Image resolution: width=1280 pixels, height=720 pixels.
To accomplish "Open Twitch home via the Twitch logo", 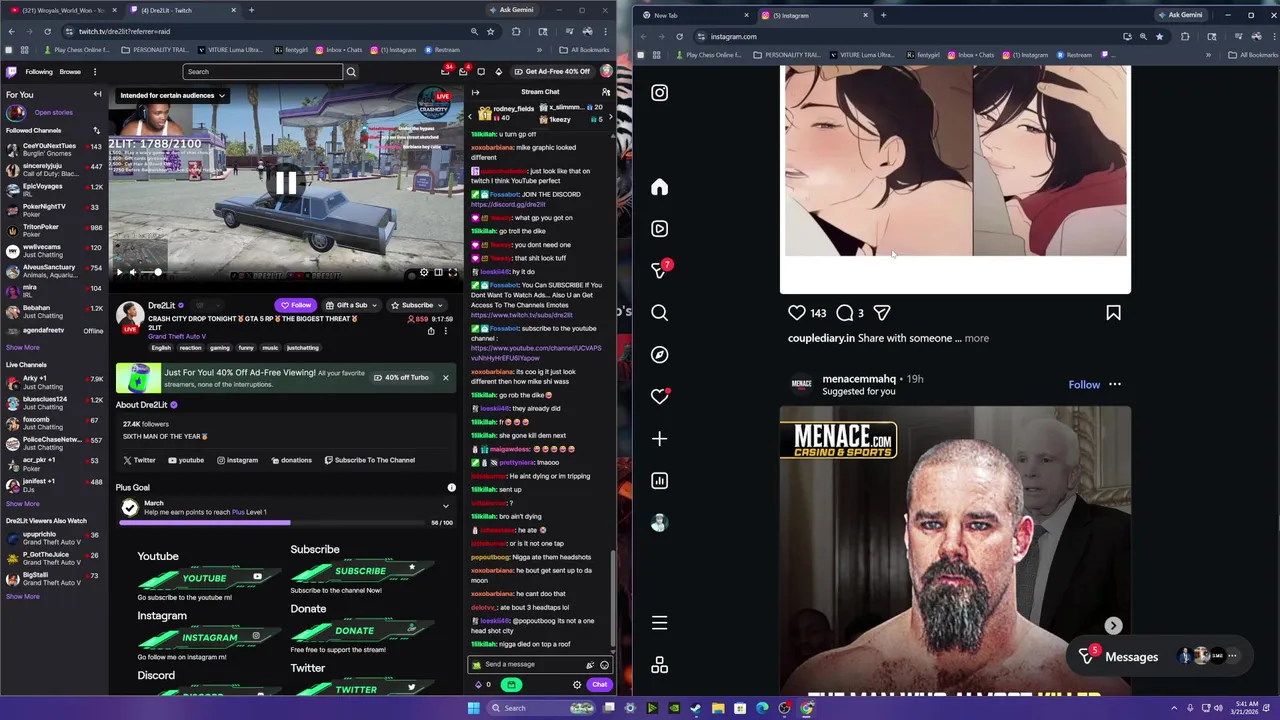I will click(x=11, y=72).
